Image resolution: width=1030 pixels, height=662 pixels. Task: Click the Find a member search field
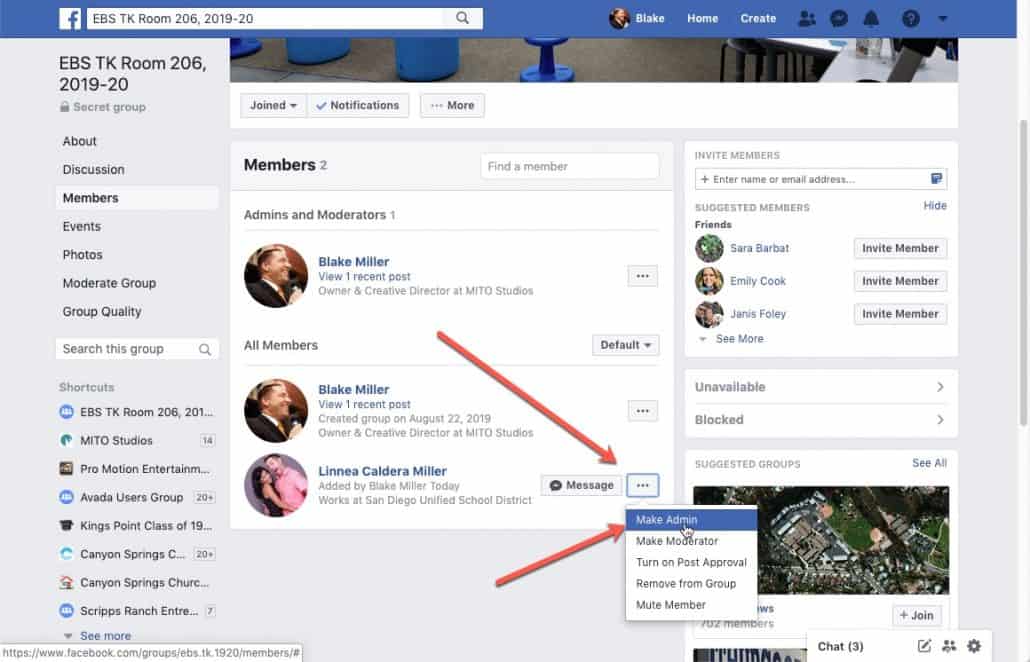pyautogui.click(x=569, y=166)
